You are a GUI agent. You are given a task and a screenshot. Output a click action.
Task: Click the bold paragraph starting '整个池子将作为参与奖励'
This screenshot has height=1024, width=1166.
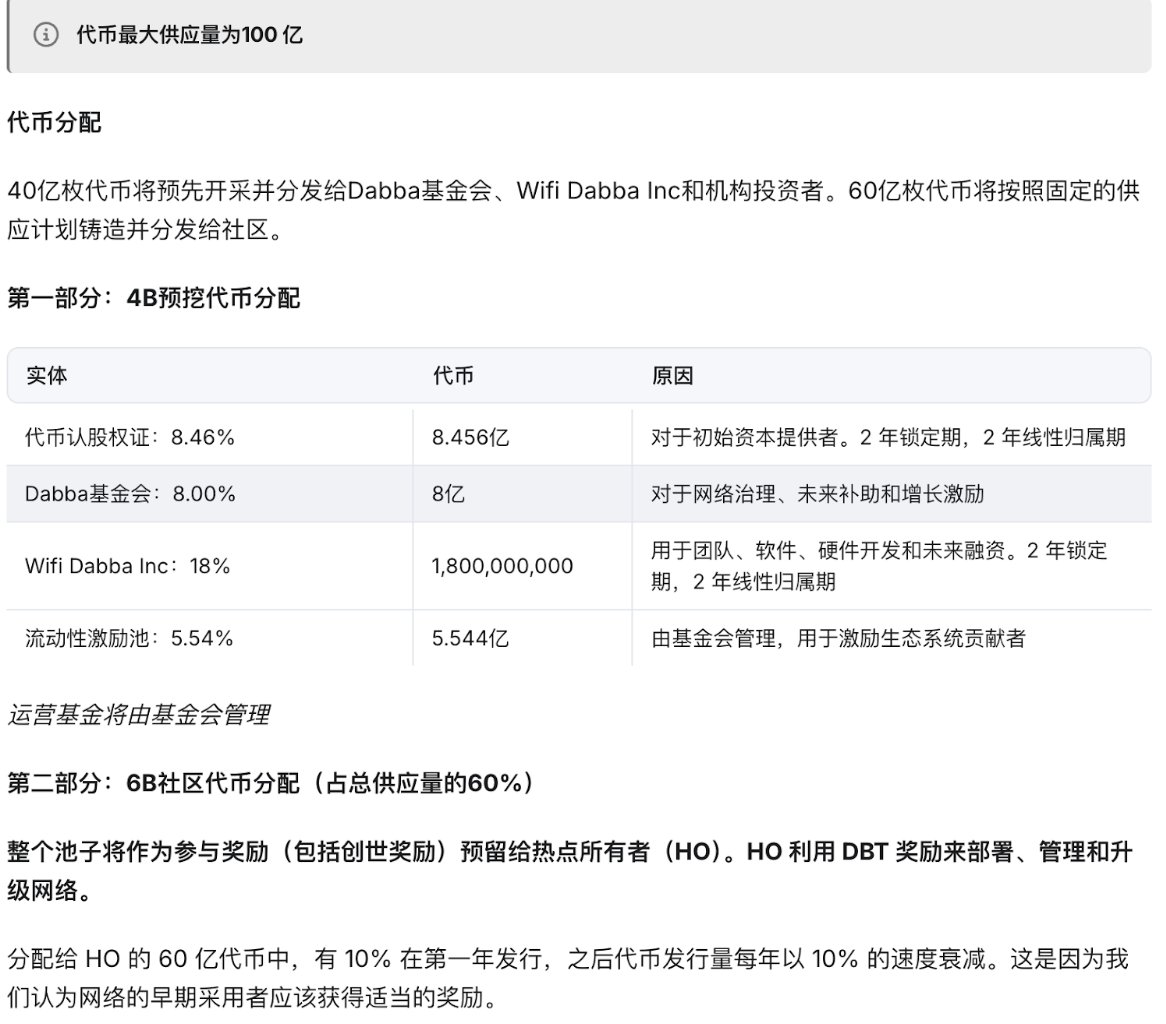pos(570,870)
